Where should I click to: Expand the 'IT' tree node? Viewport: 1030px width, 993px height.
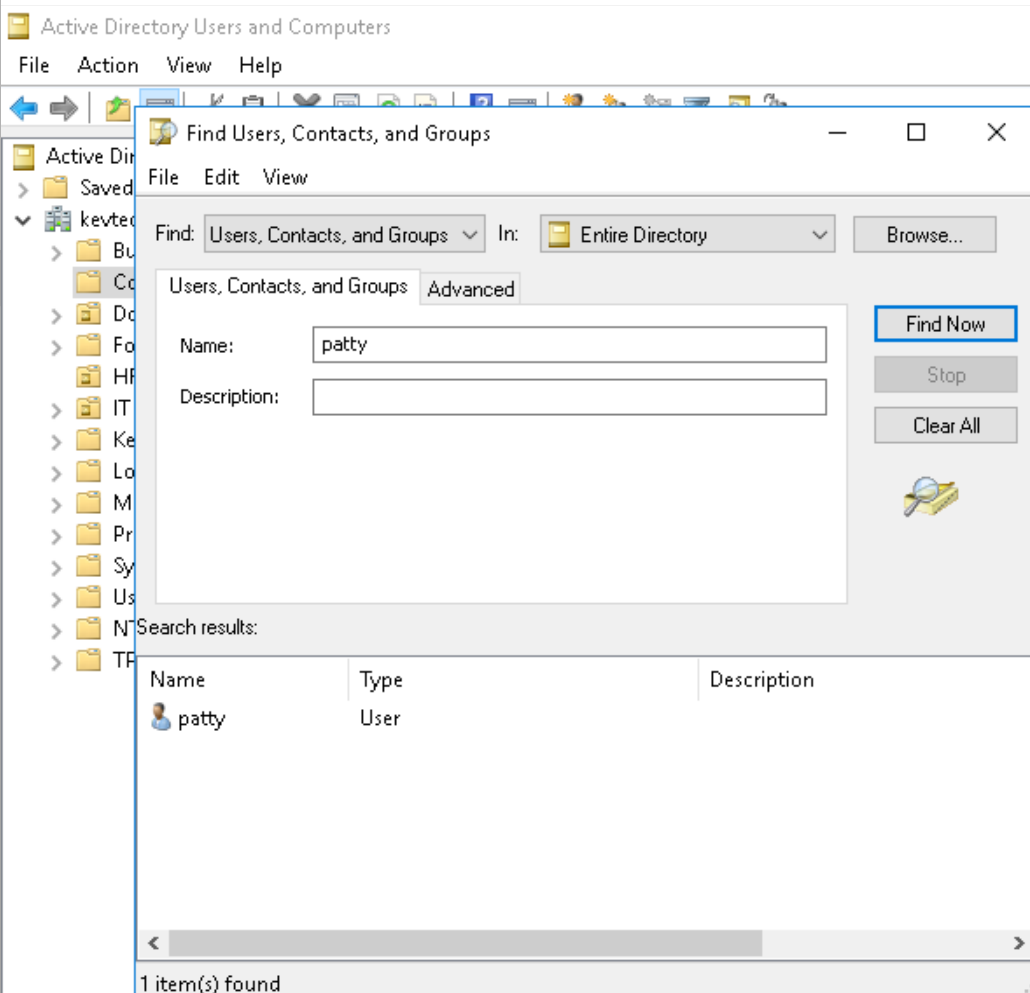pyautogui.click(x=56, y=410)
